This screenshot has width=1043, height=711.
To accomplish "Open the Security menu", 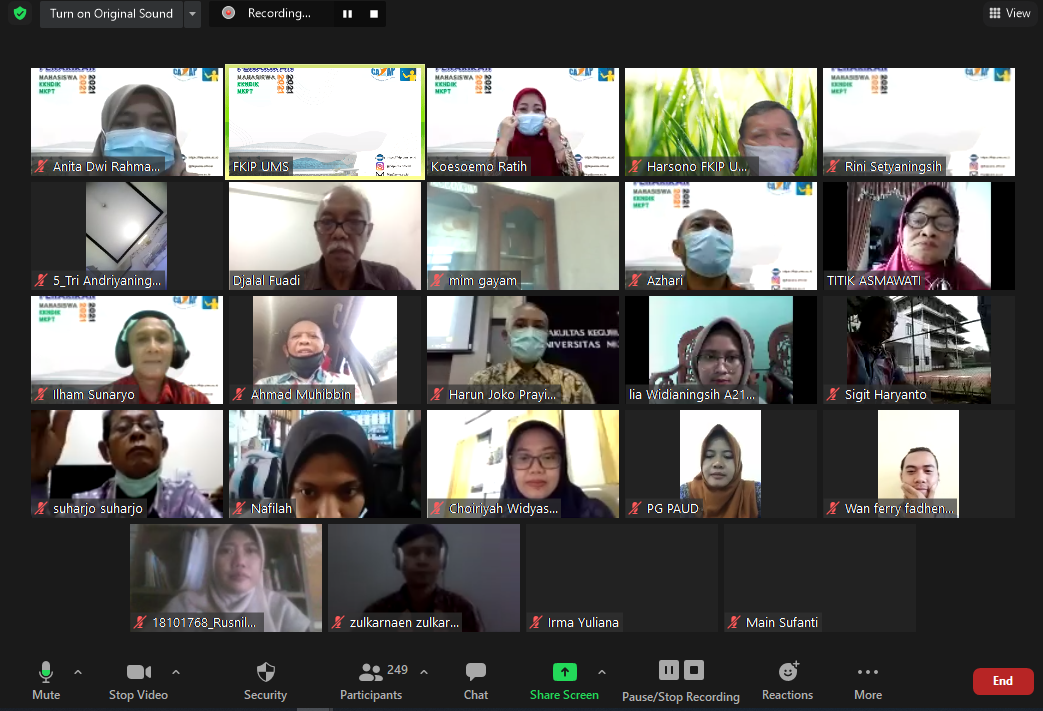I will (265, 680).
